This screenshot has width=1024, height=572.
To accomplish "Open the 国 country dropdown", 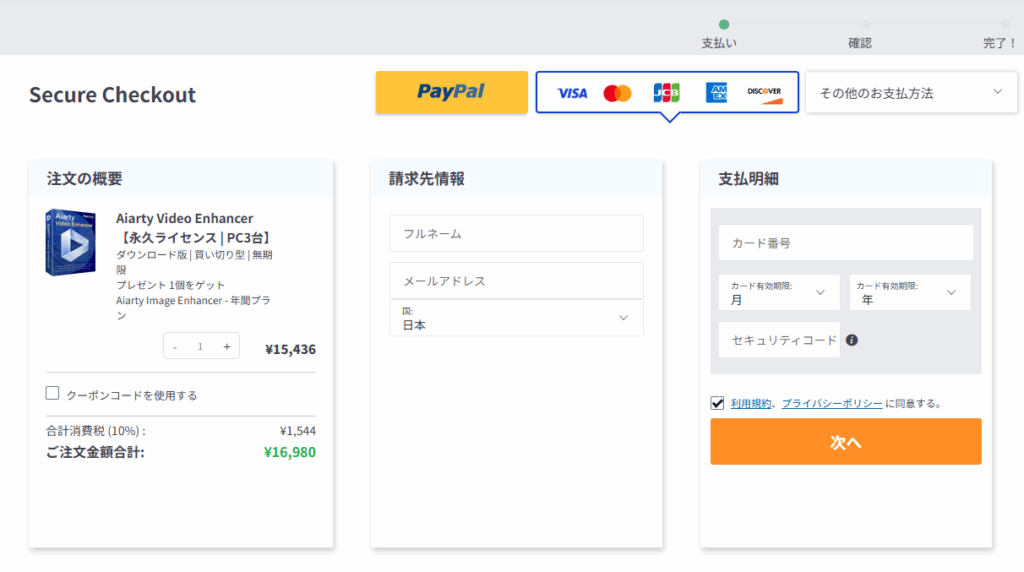I will click(517, 318).
